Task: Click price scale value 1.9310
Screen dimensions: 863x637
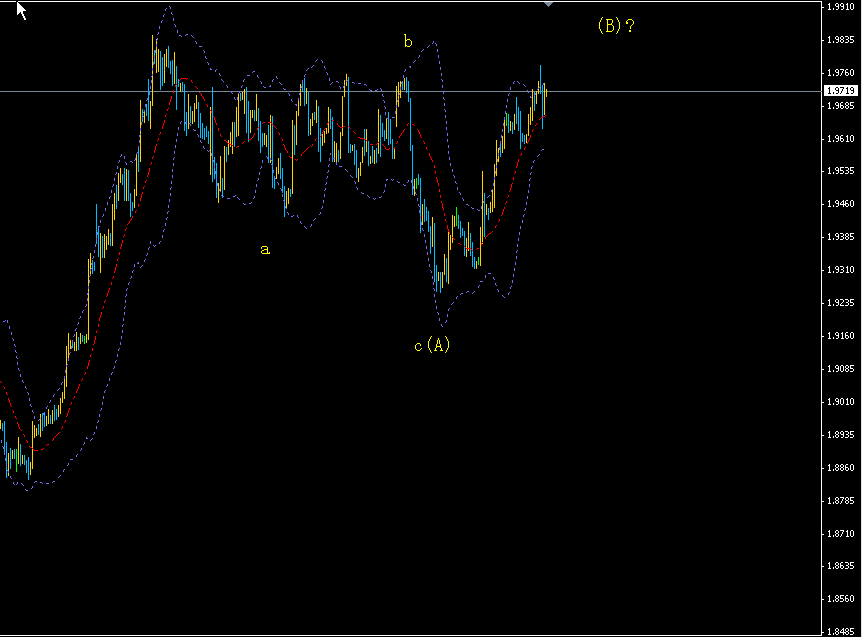Action: pos(841,270)
